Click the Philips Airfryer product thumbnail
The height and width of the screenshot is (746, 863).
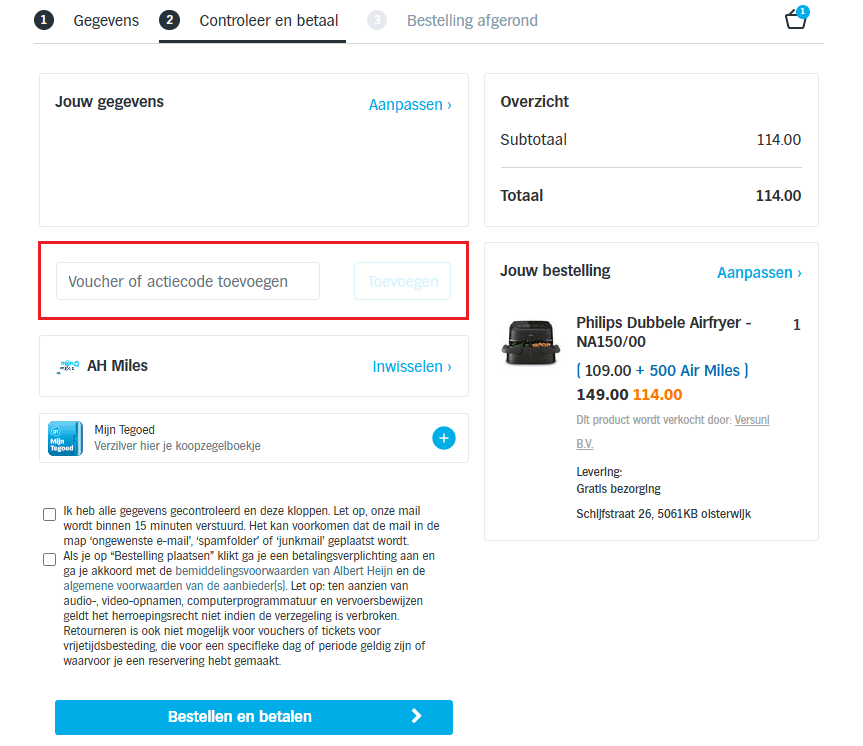(531, 344)
